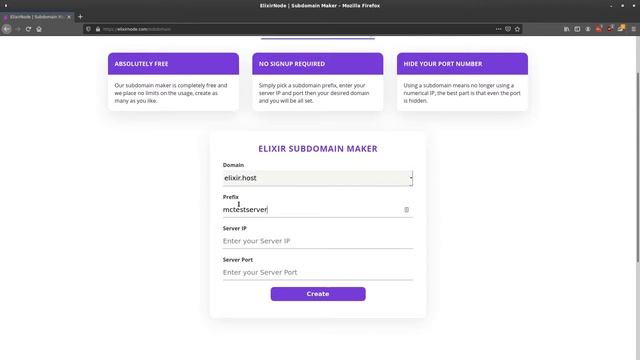This screenshot has width=640, height=360.
Task: Click the browser Forward arrow
Action: click(x=18, y=29)
